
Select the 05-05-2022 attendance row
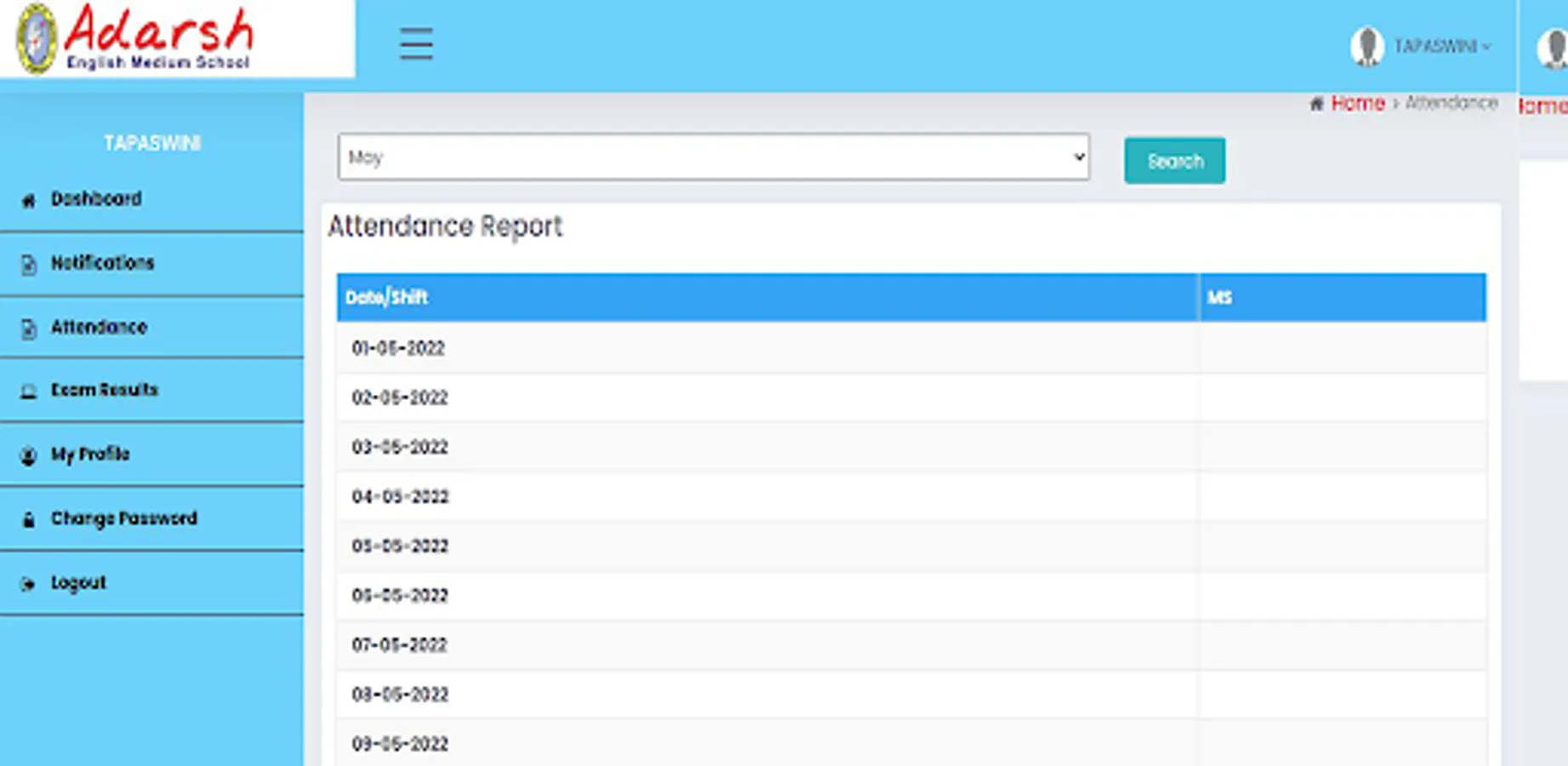911,546
